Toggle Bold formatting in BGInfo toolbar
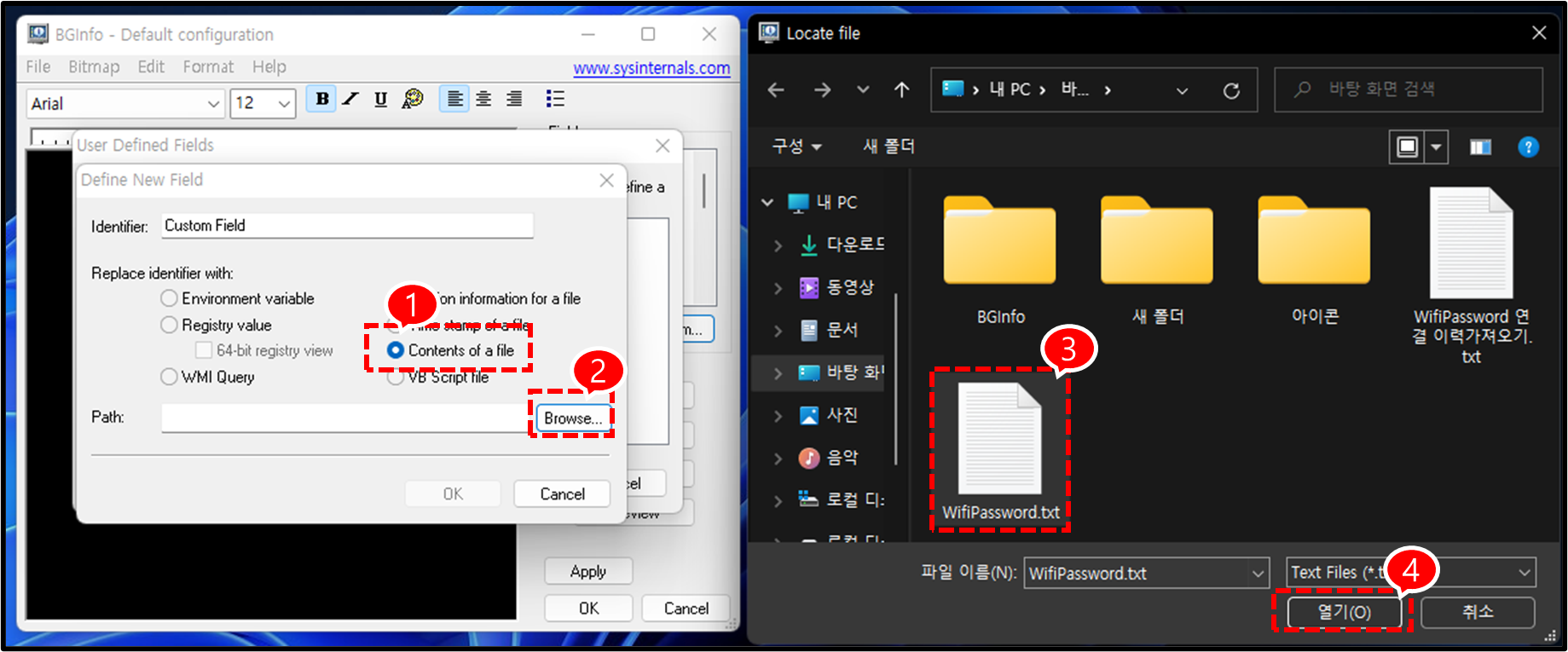 coord(321,100)
